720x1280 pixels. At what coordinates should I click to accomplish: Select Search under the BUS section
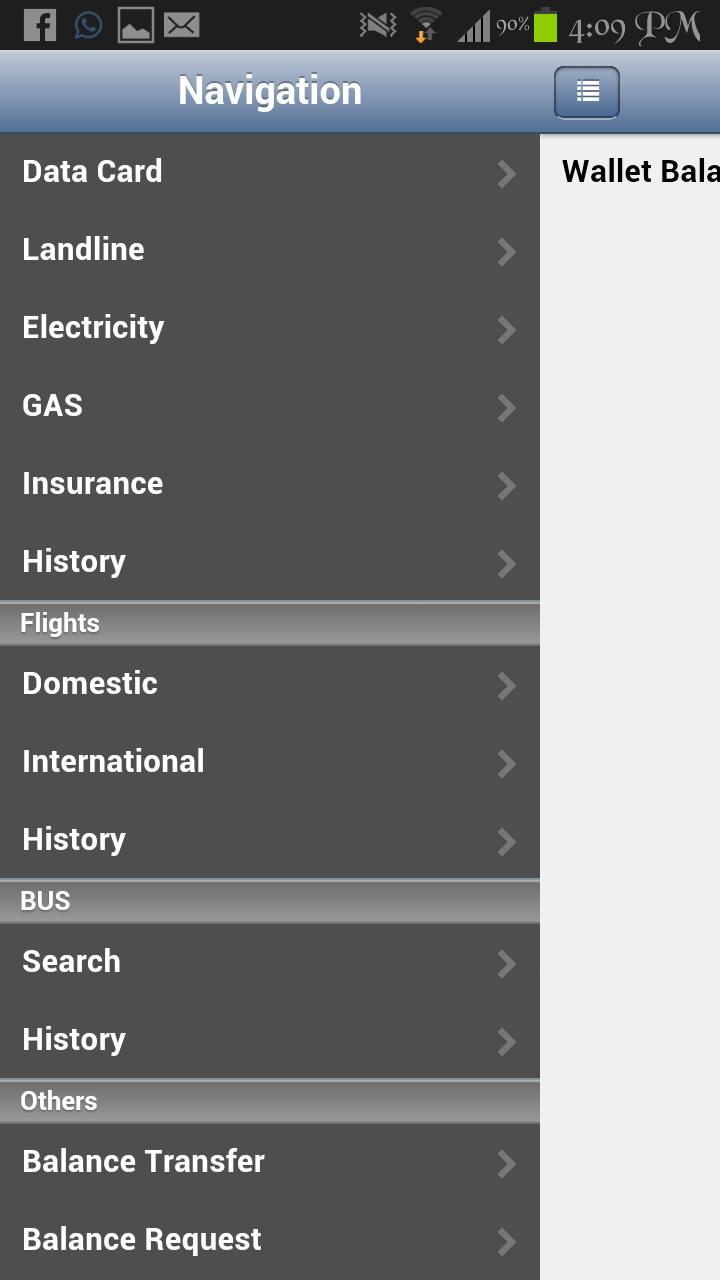point(72,962)
